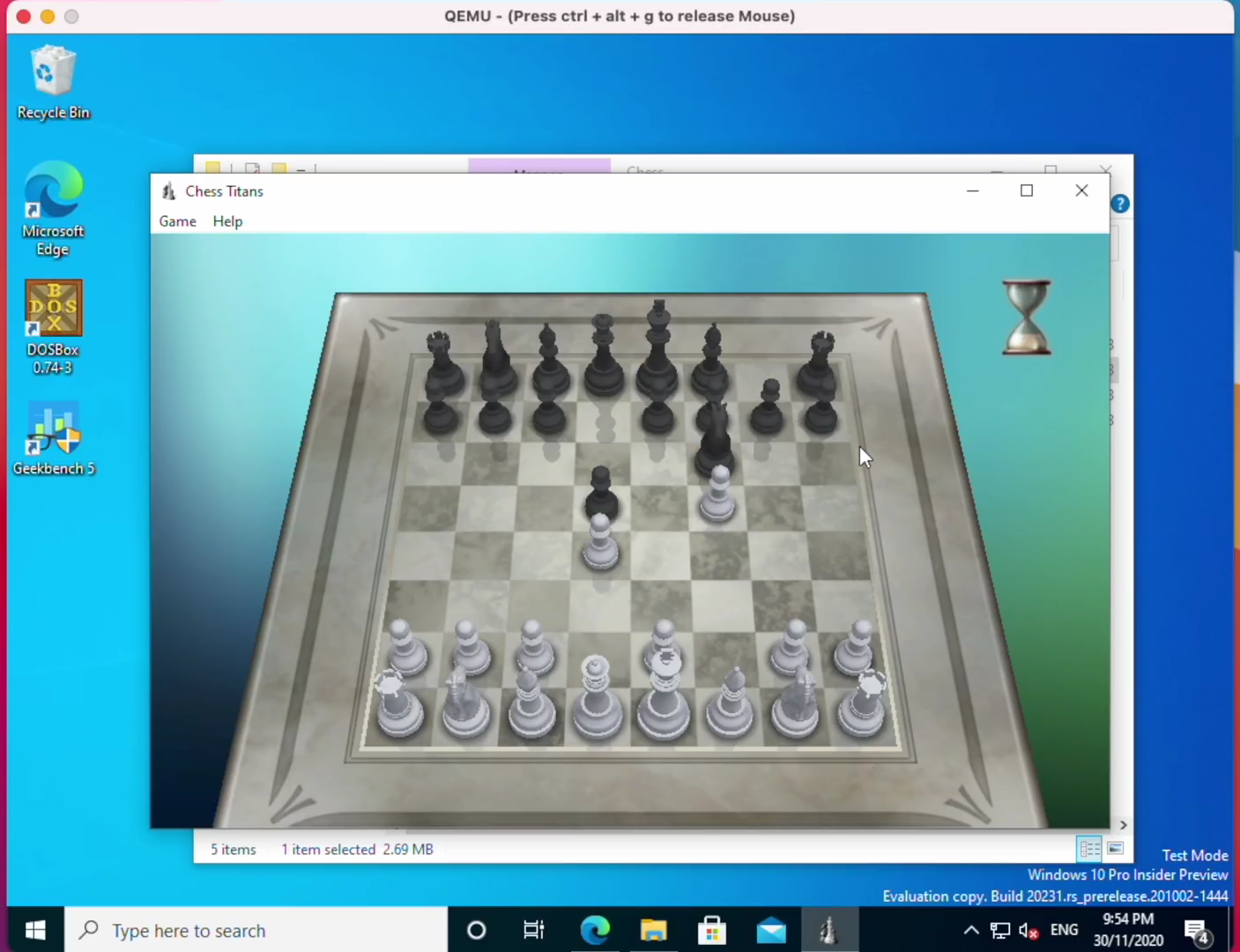Open the Game menu
This screenshot has width=1240, height=952.
tap(177, 221)
